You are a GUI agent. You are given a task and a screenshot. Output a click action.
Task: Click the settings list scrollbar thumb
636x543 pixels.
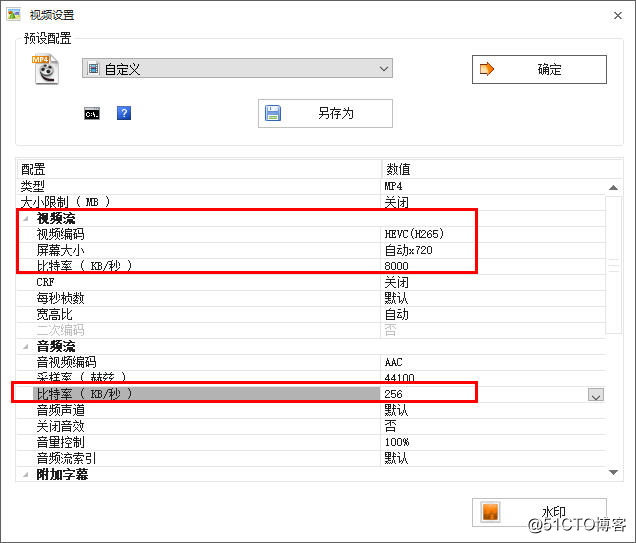click(614, 265)
